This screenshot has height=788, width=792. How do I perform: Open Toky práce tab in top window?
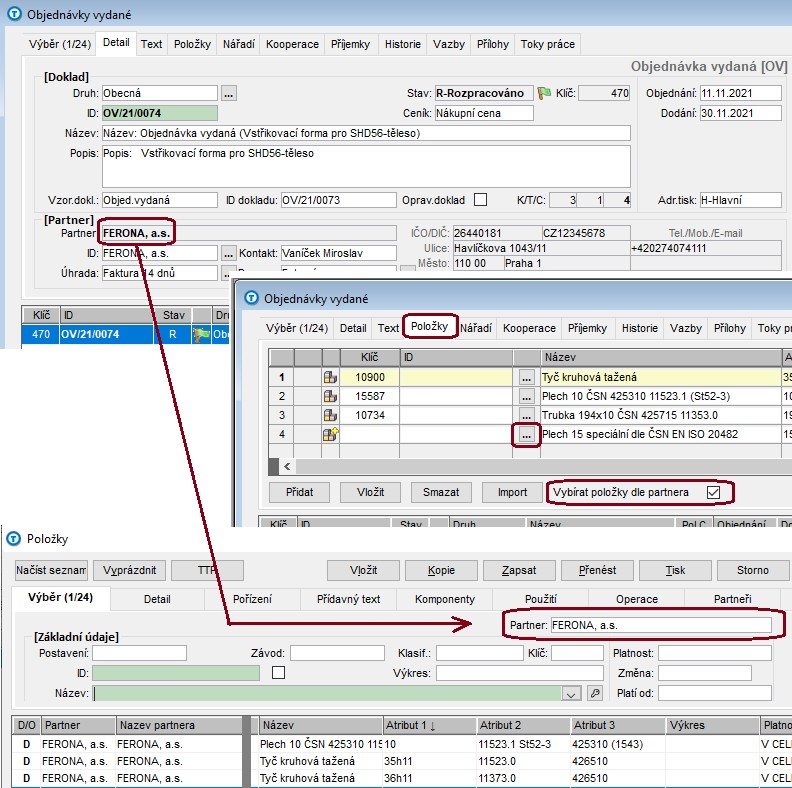coord(548,44)
